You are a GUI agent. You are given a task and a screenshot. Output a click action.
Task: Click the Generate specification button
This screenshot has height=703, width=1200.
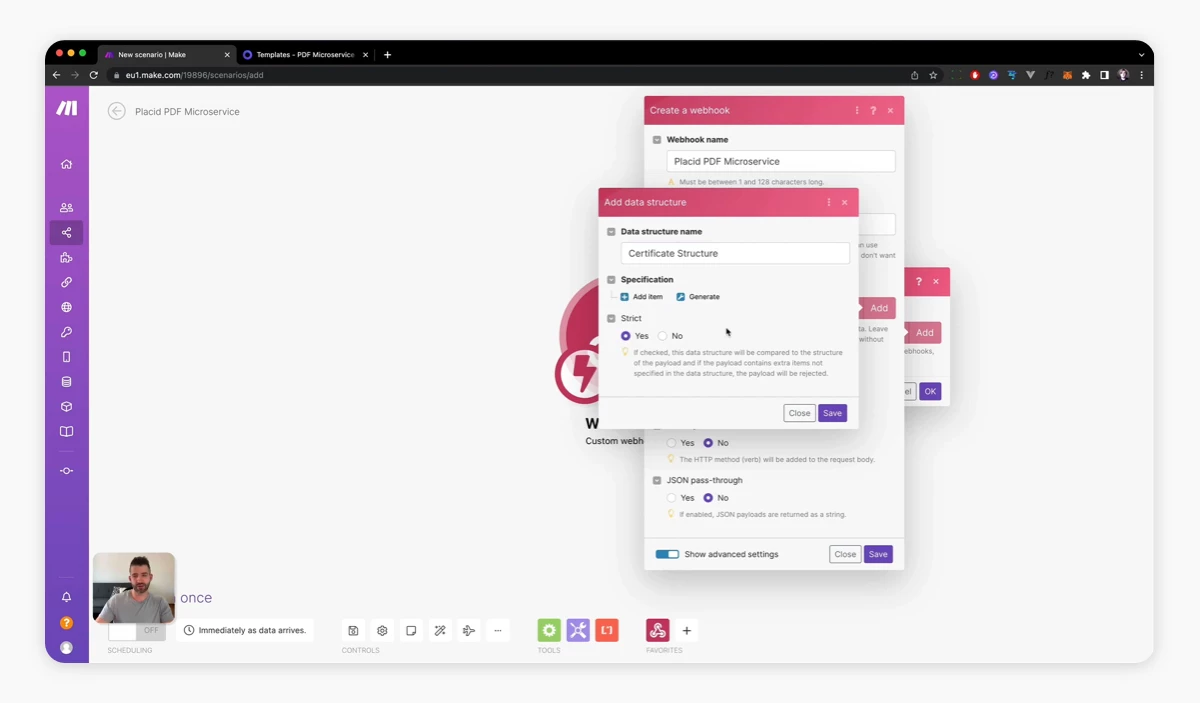[698, 297]
